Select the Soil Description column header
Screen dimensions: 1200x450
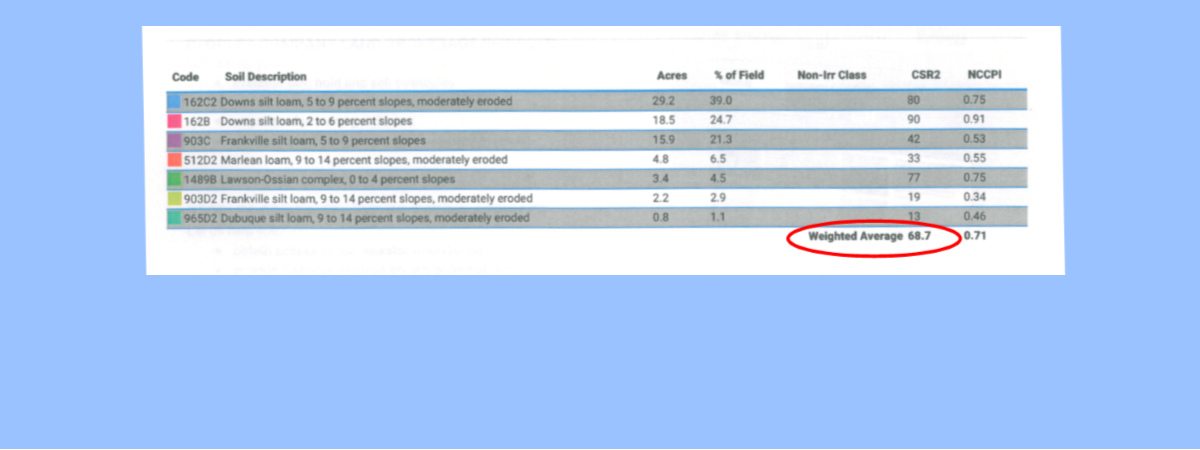click(x=265, y=77)
